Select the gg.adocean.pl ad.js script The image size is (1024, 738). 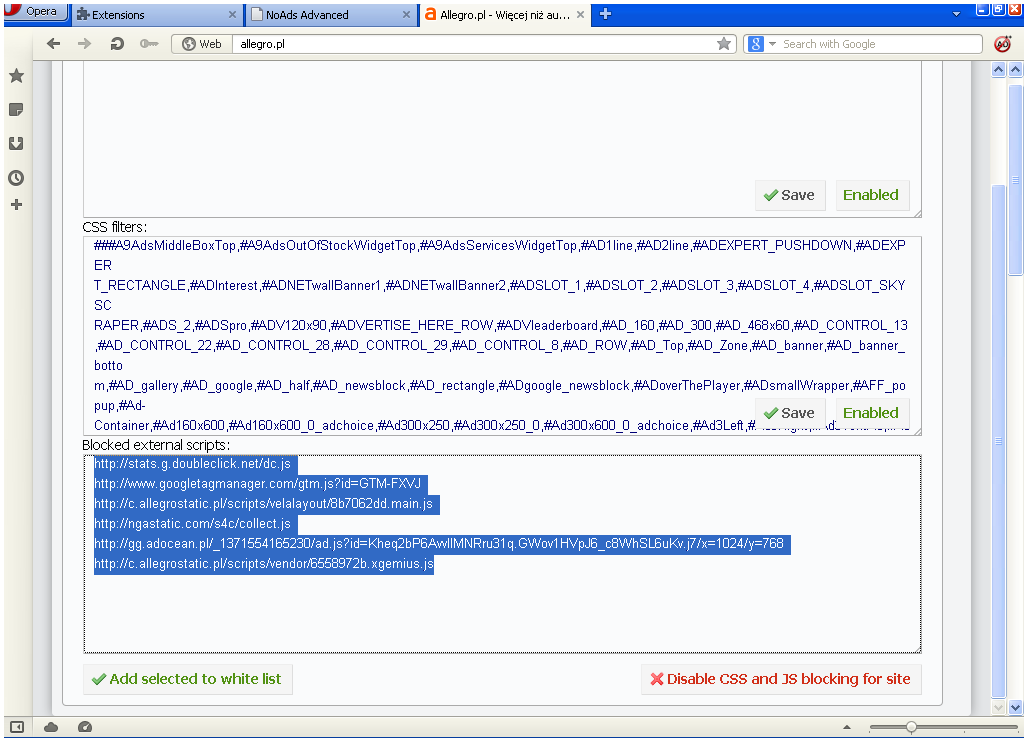click(439, 544)
